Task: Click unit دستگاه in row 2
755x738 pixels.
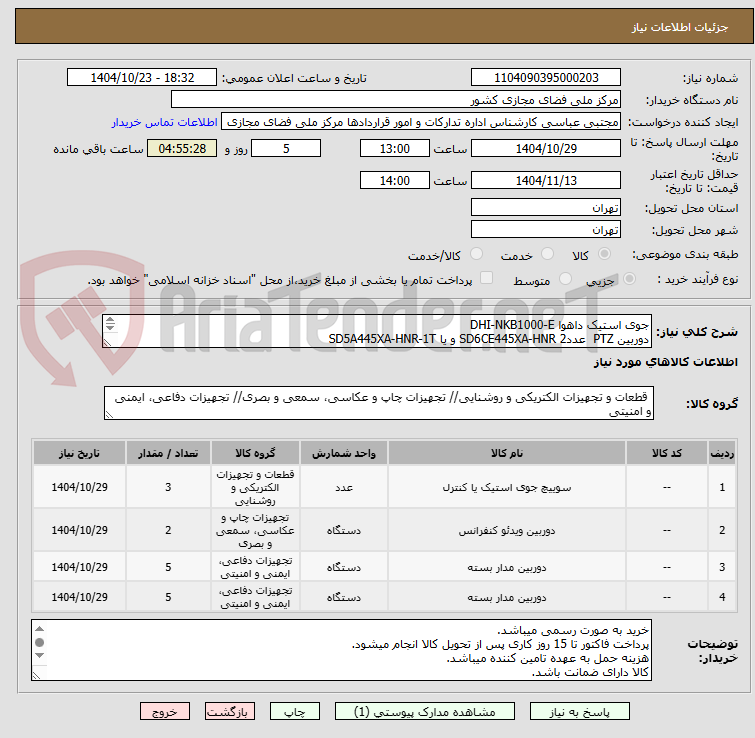Action: [344, 530]
